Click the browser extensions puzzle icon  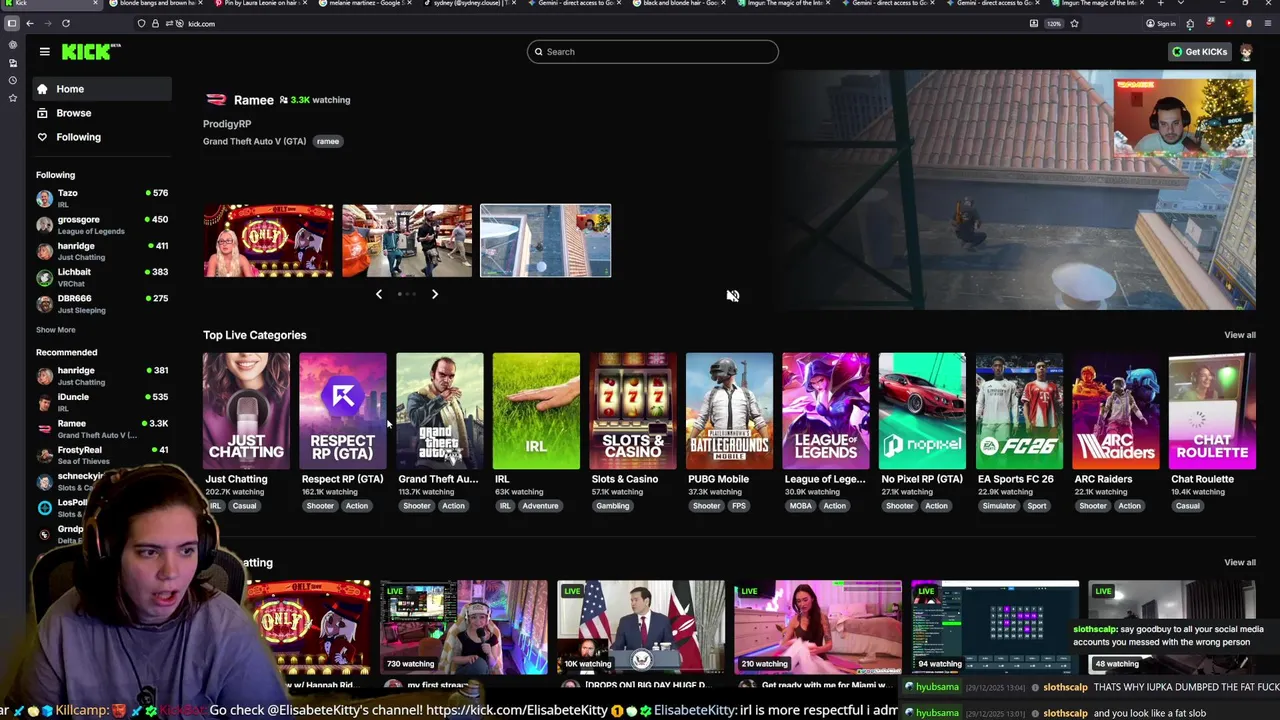(x=1190, y=23)
